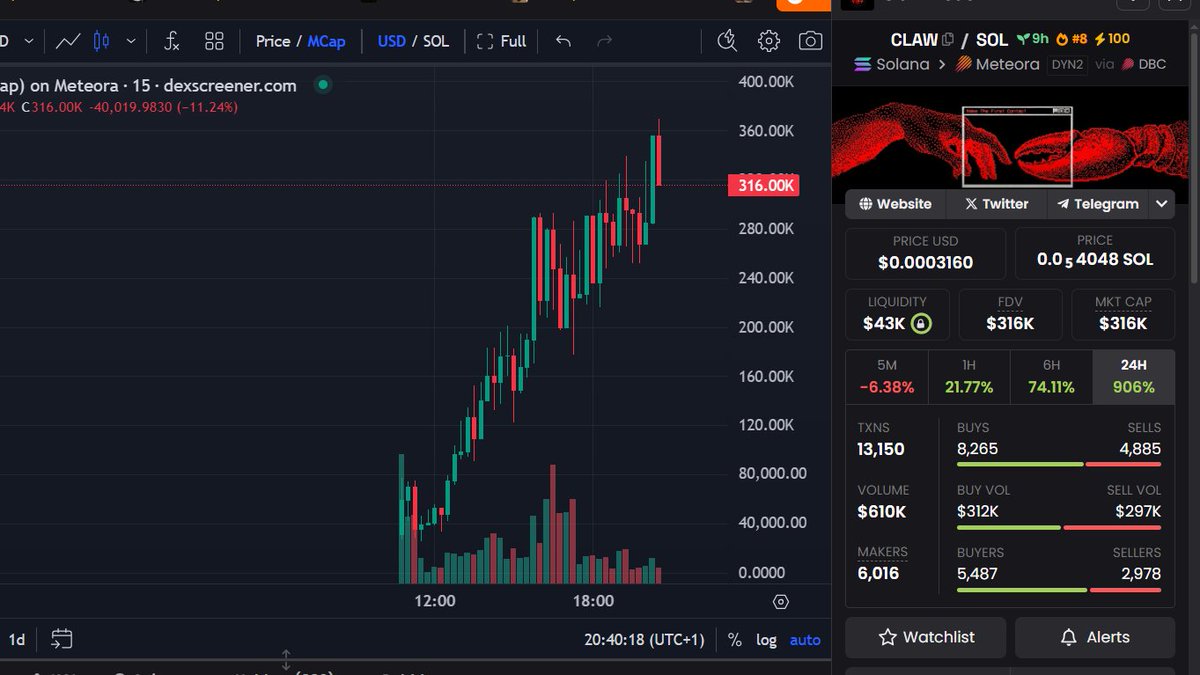The height and width of the screenshot is (675, 1200).
Task: Open the line chart style icon
Action: (68, 41)
